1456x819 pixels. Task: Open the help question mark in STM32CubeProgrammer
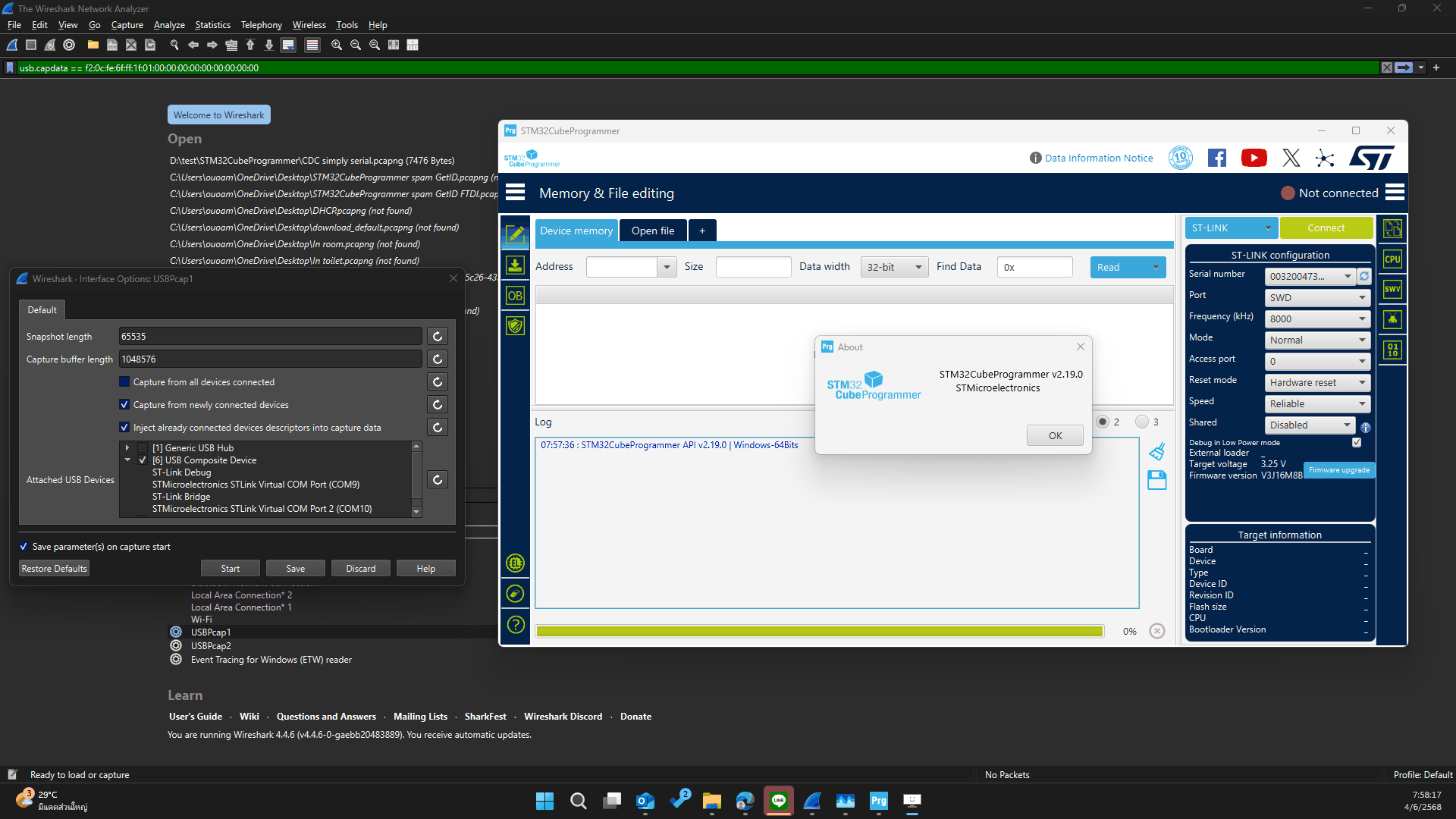point(516,625)
